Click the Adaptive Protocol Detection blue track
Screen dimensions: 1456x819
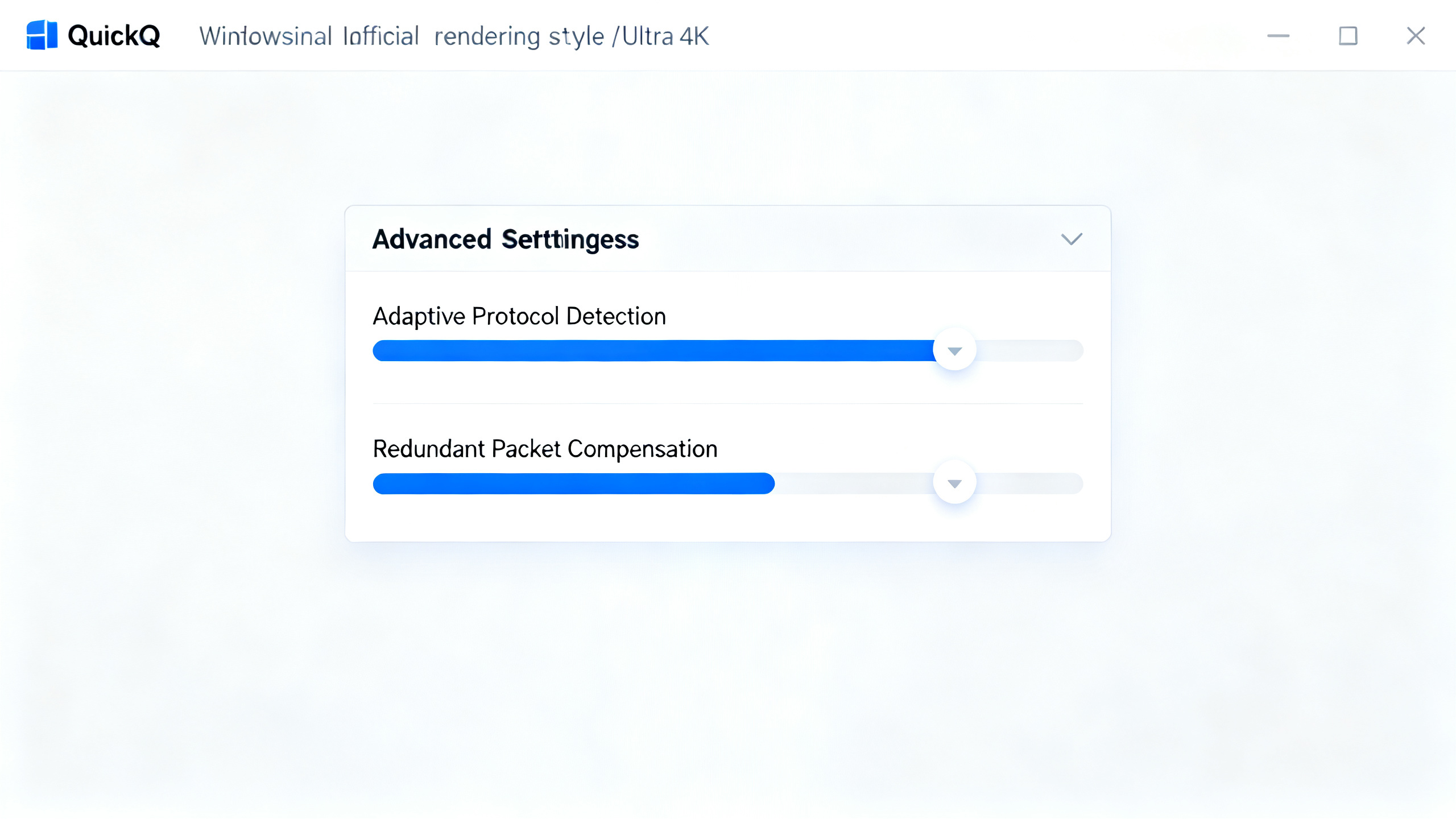pyautogui.click(x=653, y=350)
